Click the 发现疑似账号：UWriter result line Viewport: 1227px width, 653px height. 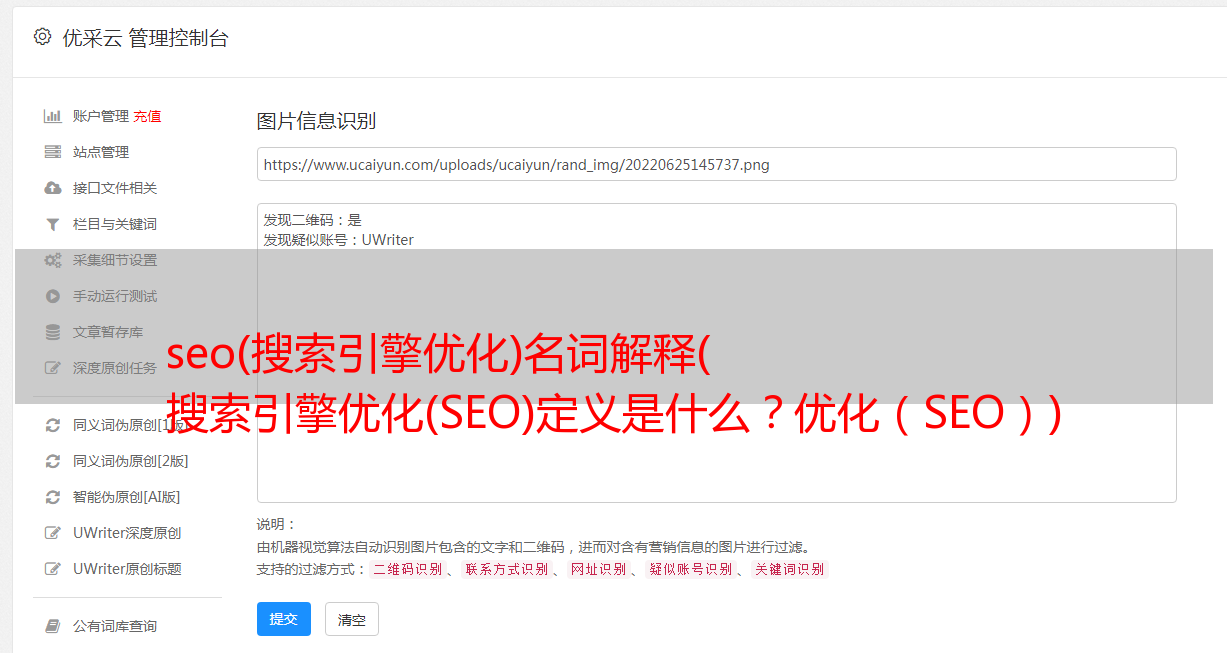tap(339, 240)
